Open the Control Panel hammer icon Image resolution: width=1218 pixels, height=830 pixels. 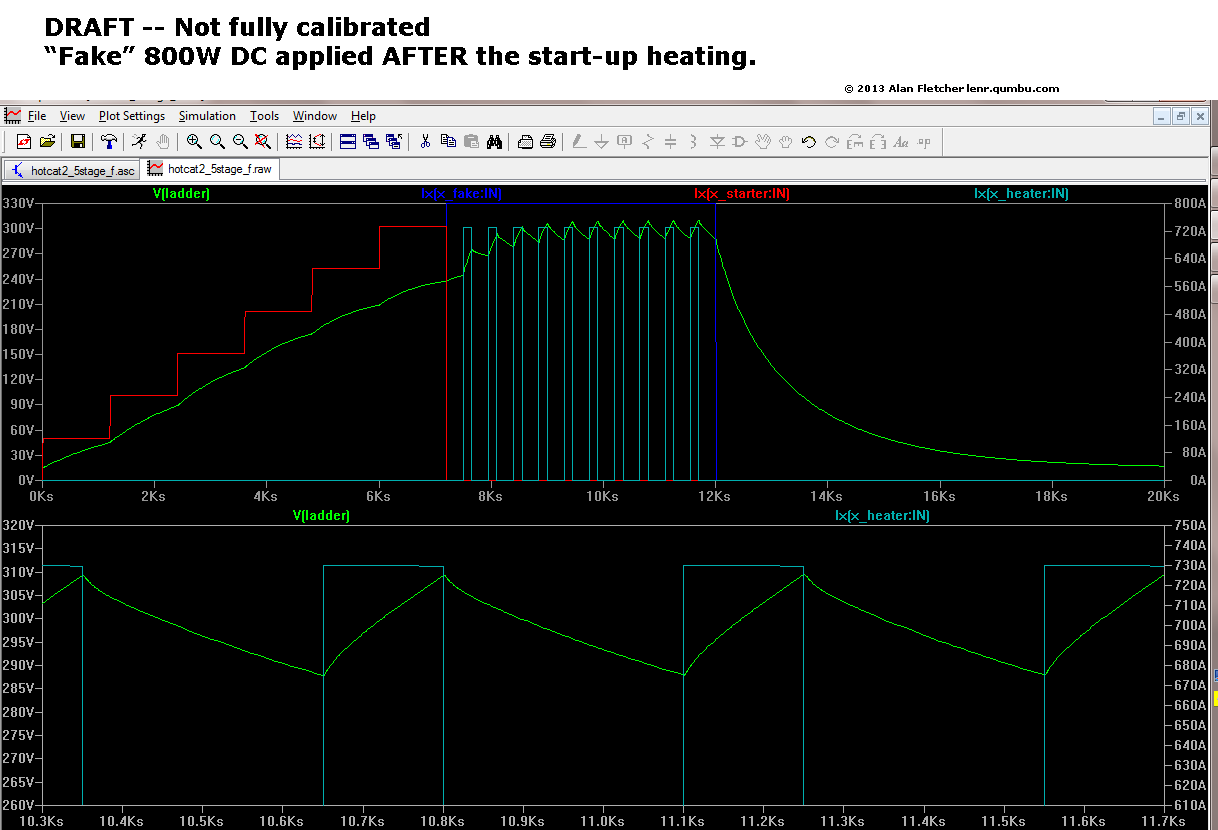(x=109, y=142)
